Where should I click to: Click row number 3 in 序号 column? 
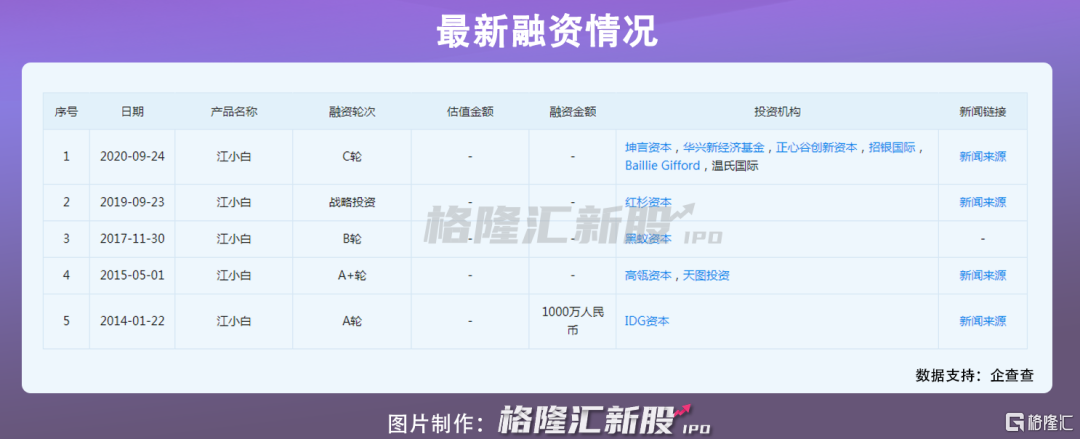tap(66, 238)
